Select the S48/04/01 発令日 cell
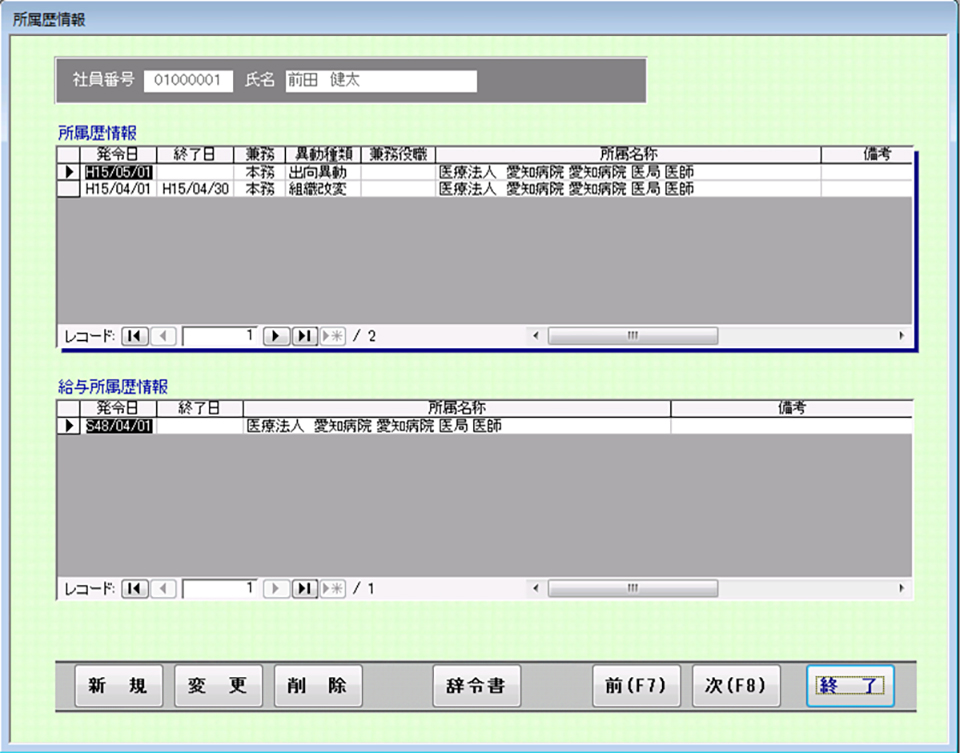Image resolution: width=960 pixels, height=753 pixels. (118, 425)
